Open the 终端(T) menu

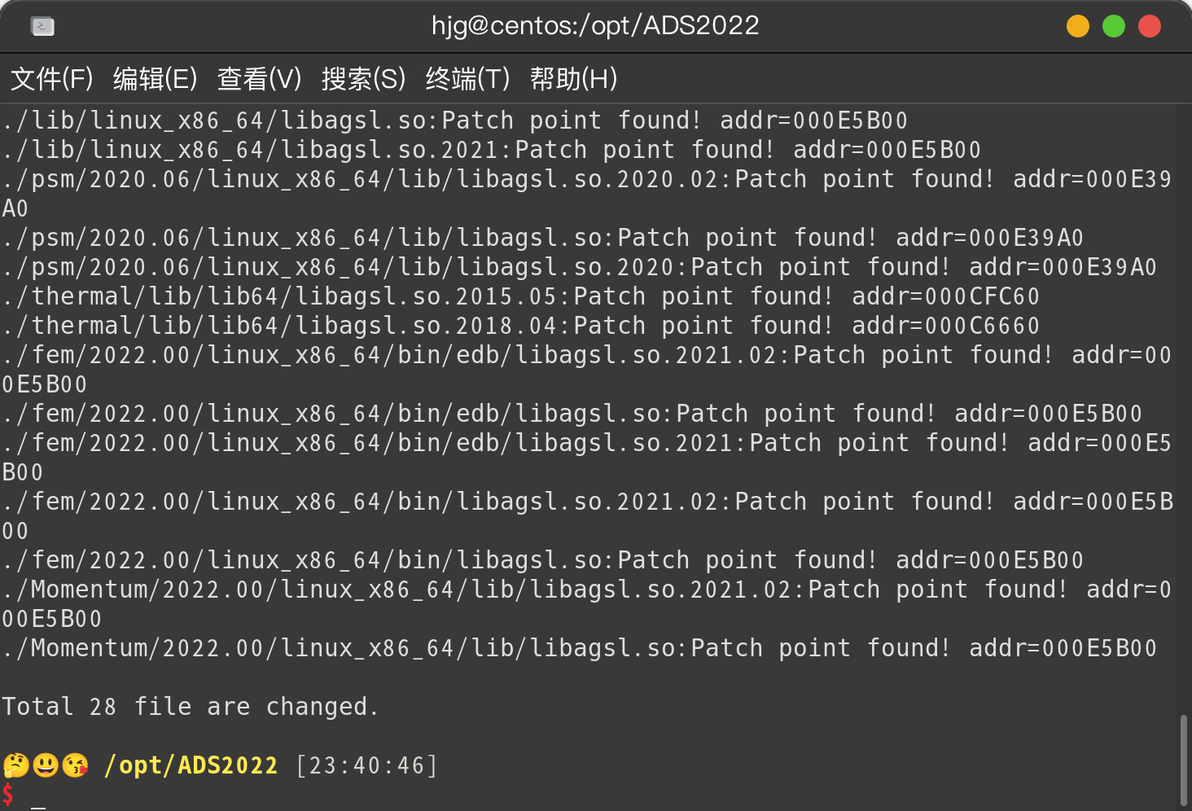[x=468, y=78]
